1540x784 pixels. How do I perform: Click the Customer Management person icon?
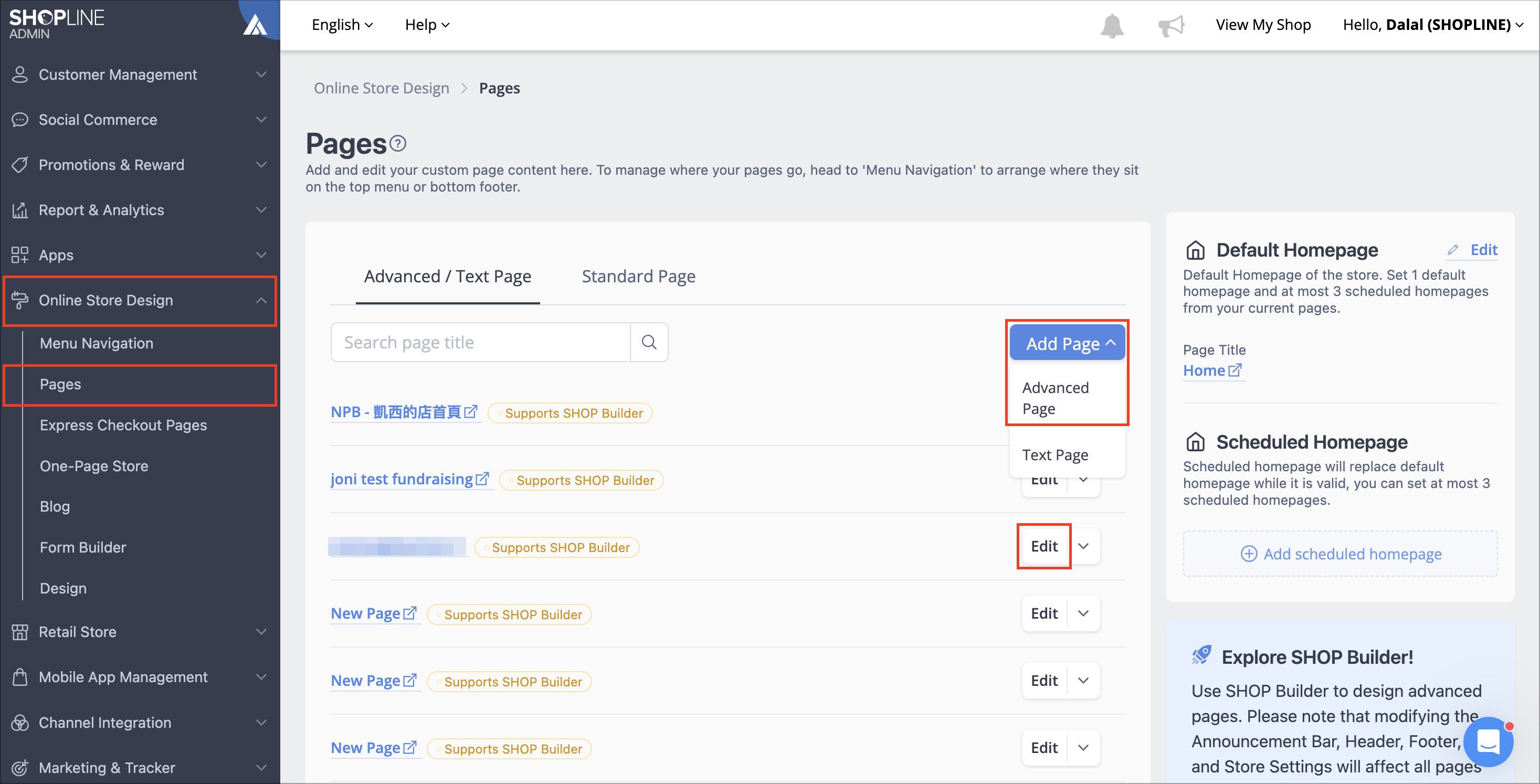click(20, 74)
